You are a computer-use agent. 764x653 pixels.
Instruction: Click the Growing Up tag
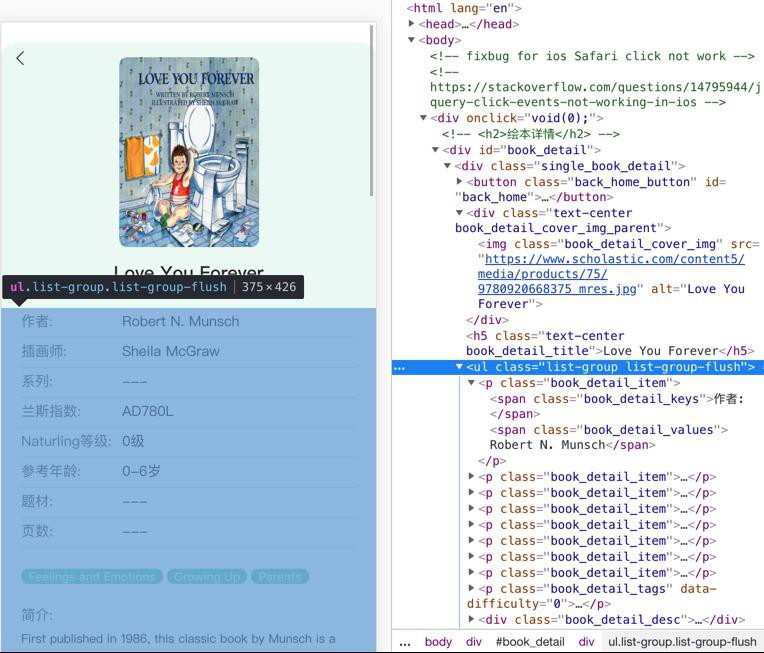[x=207, y=576]
